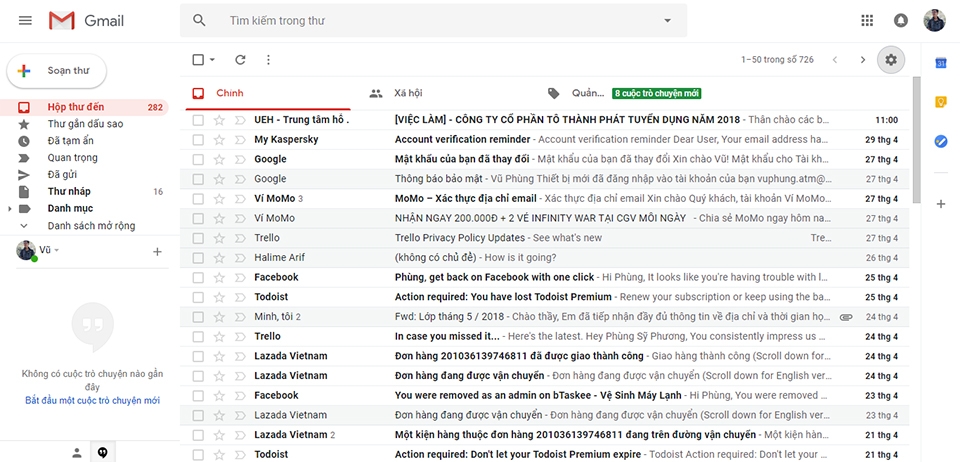The width and height of the screenshot is (960, 462).
Task: Star the Ví MoMo Xác thực email
Action: click(x=219, y=199)
